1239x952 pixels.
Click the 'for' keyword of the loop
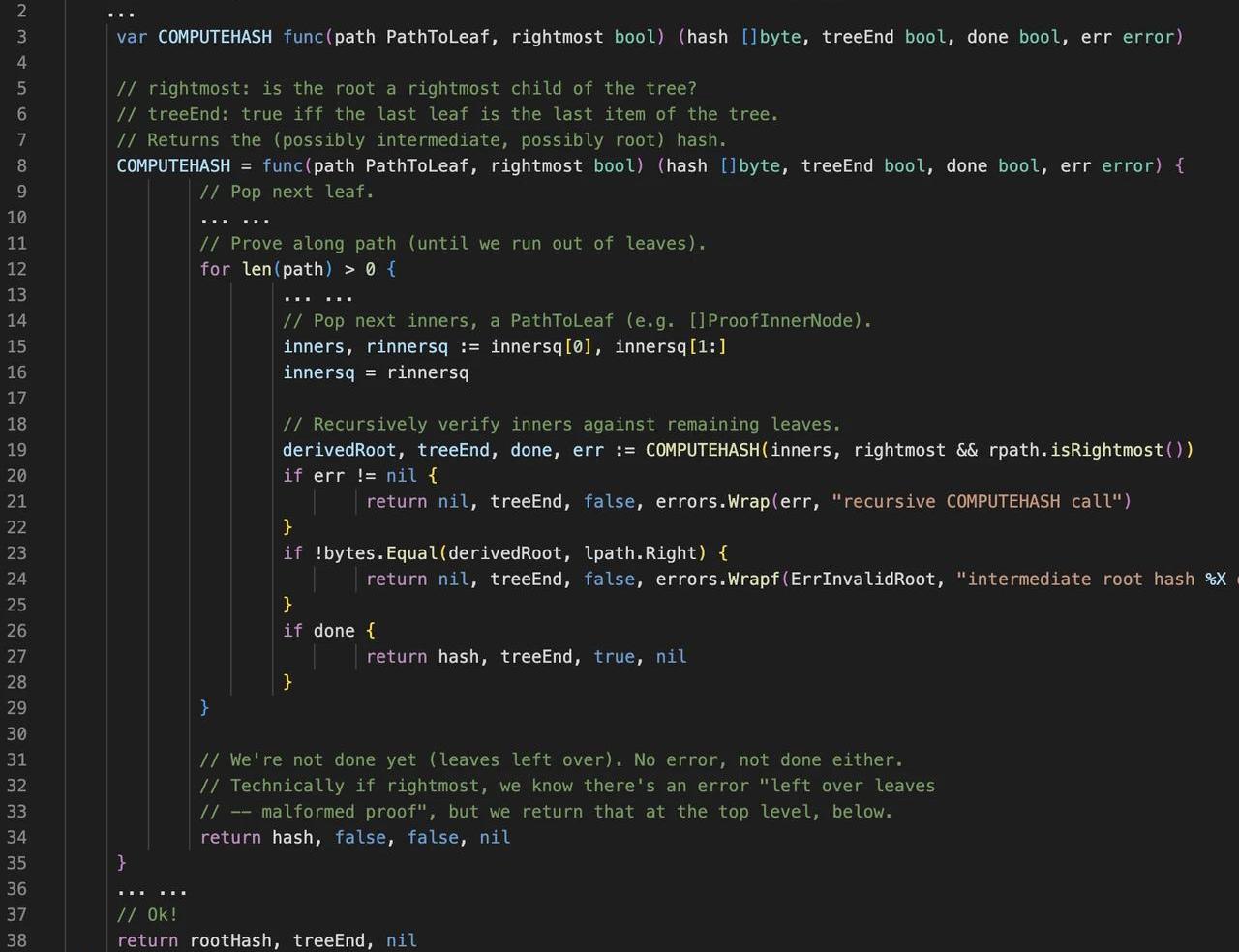(215, 269)
